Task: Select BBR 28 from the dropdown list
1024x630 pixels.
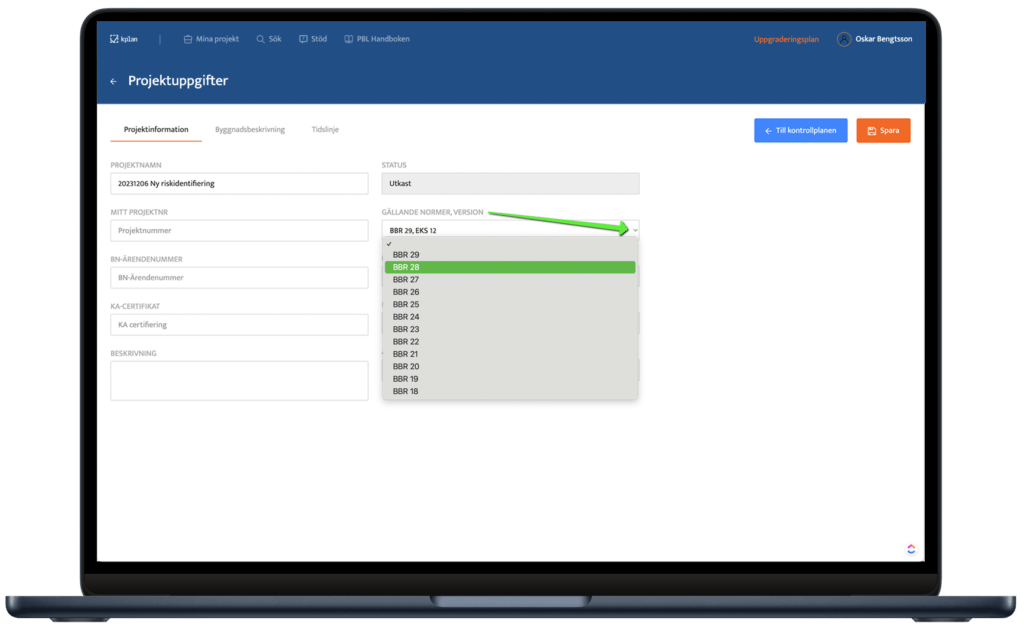Action: click(510, 267)
